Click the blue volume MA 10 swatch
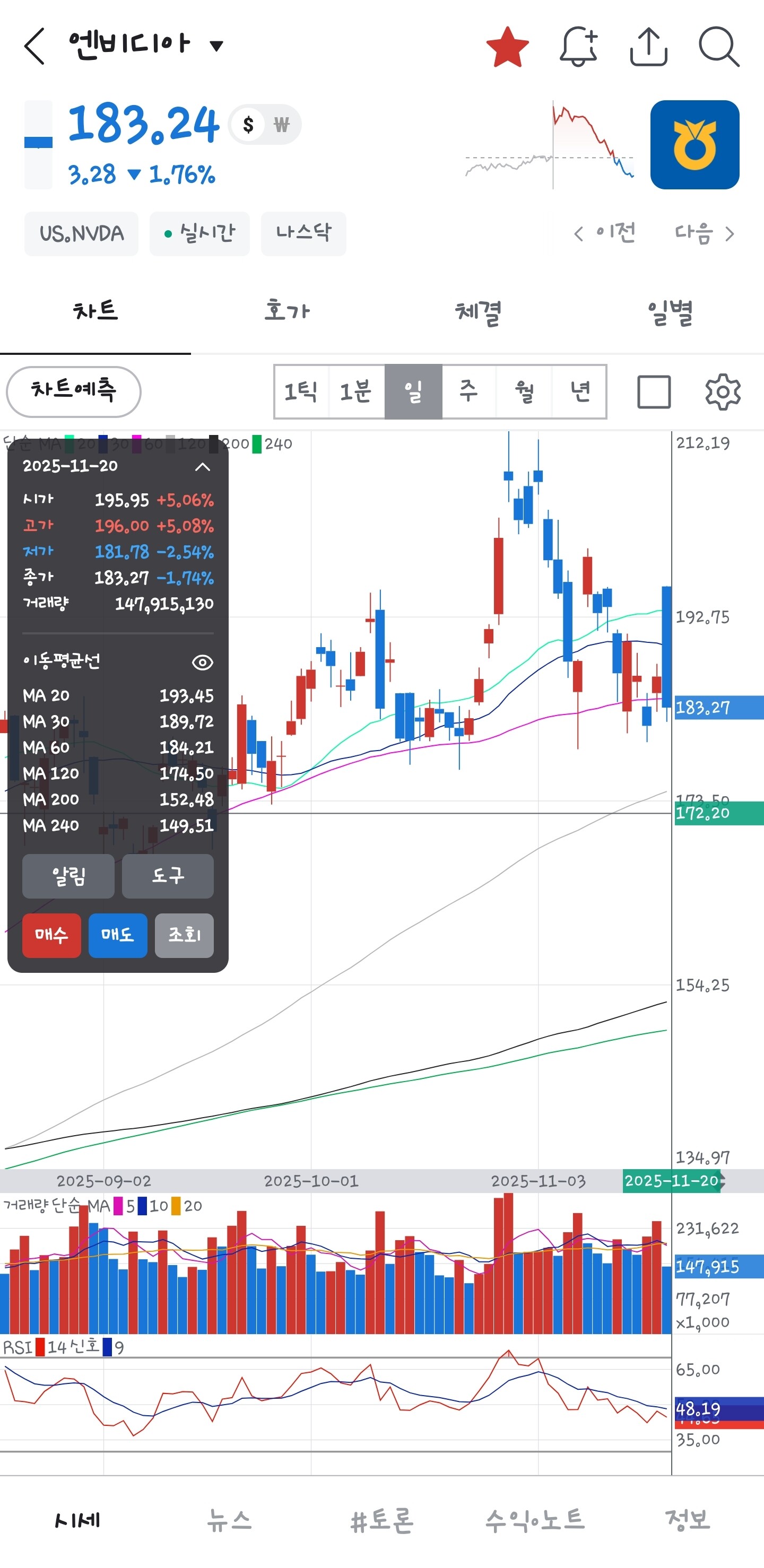The image size is (764, 1568). pyautogui.click(x=142, y=1206)
